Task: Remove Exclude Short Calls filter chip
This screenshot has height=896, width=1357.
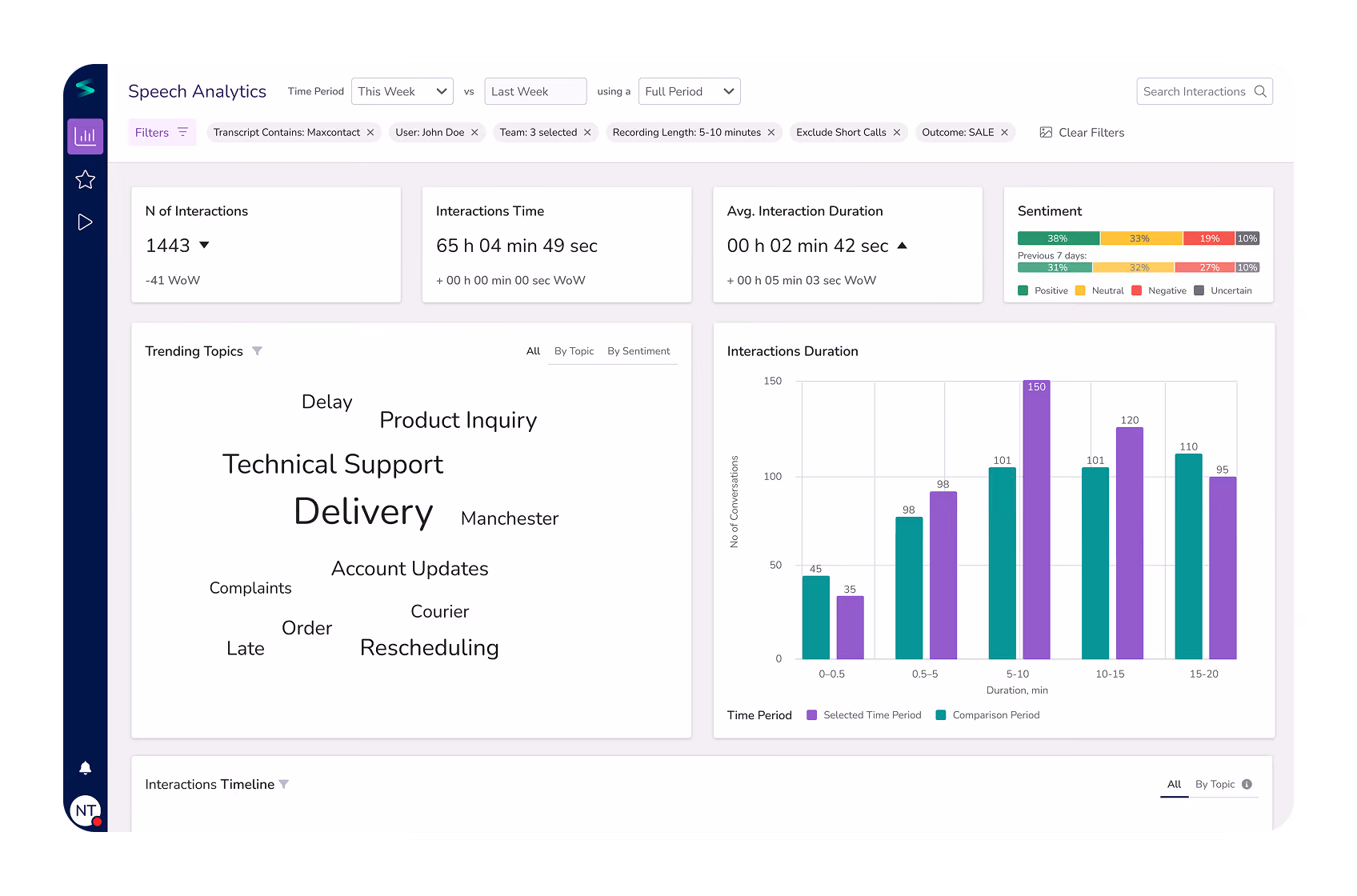Action: tap(897, 133)
